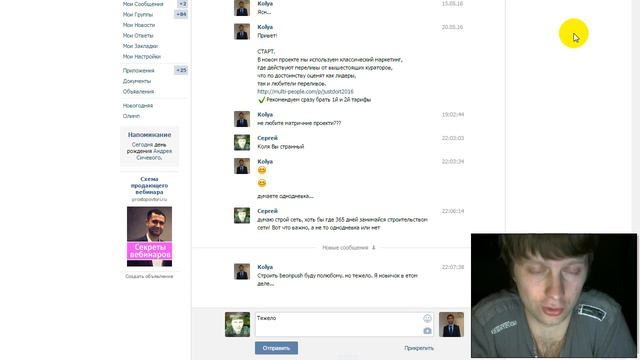Insert an emoji with the smiley icon

(427, 318)
